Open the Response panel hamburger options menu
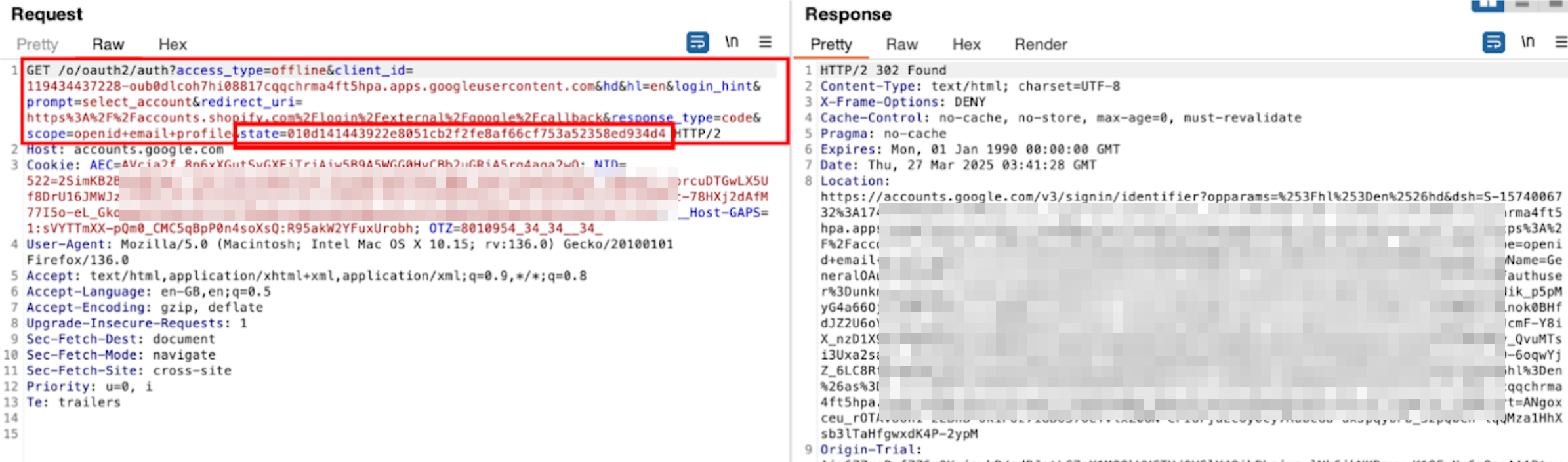Viewport: 1568px width, 462px height. click(1561, 43)
